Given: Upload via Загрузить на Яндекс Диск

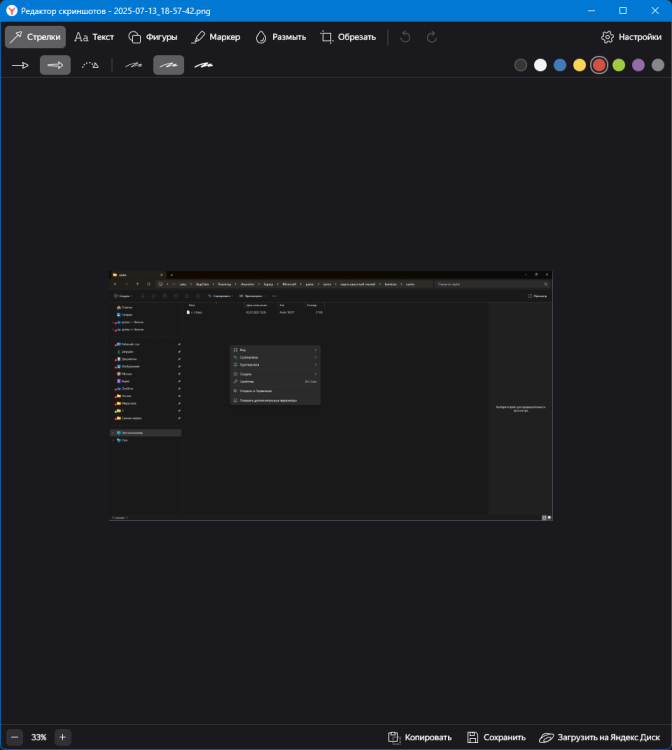Looking at the screenshot, I should tap(600, 737).
